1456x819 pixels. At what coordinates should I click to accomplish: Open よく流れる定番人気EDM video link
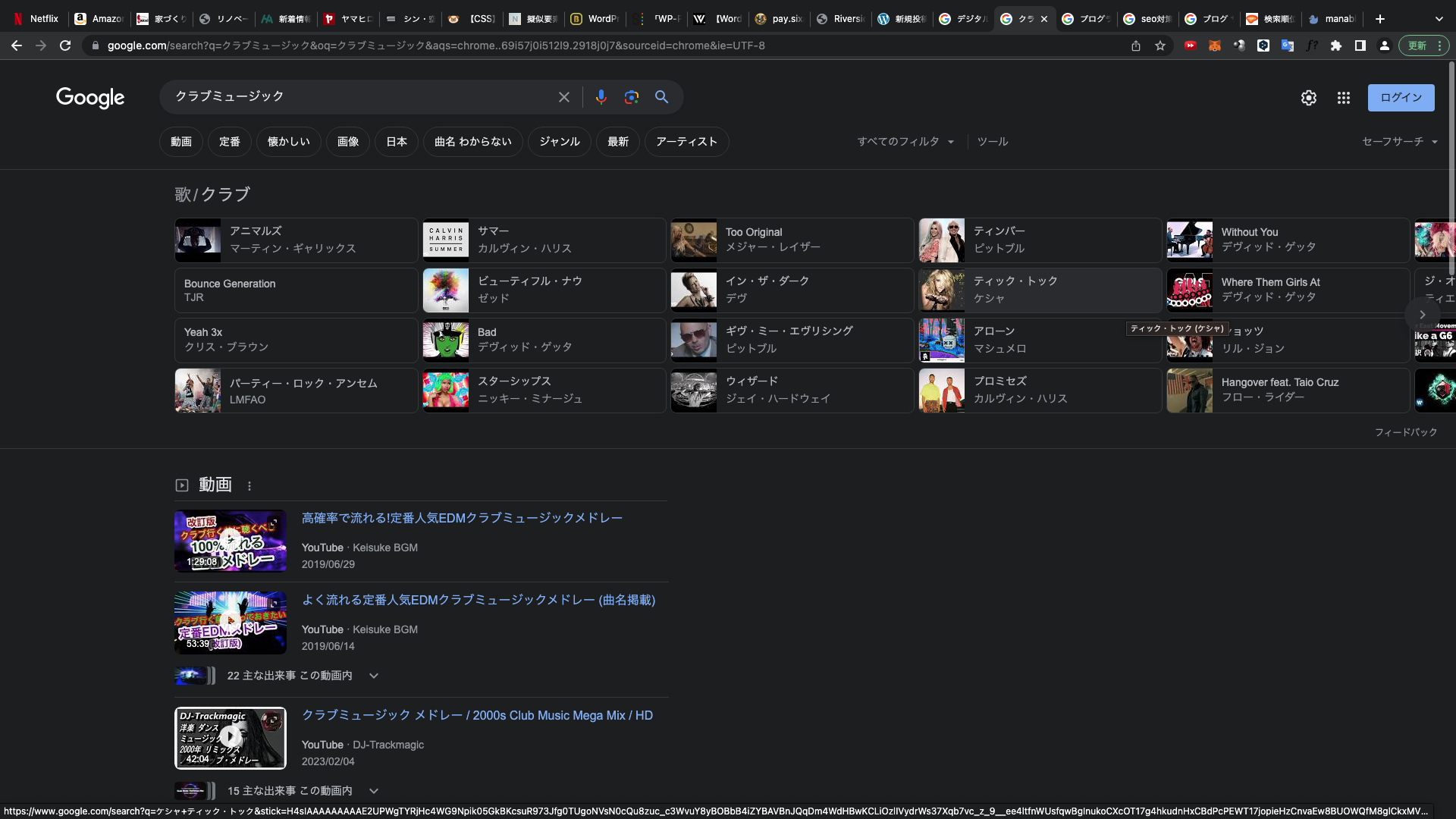pos(479,600)
